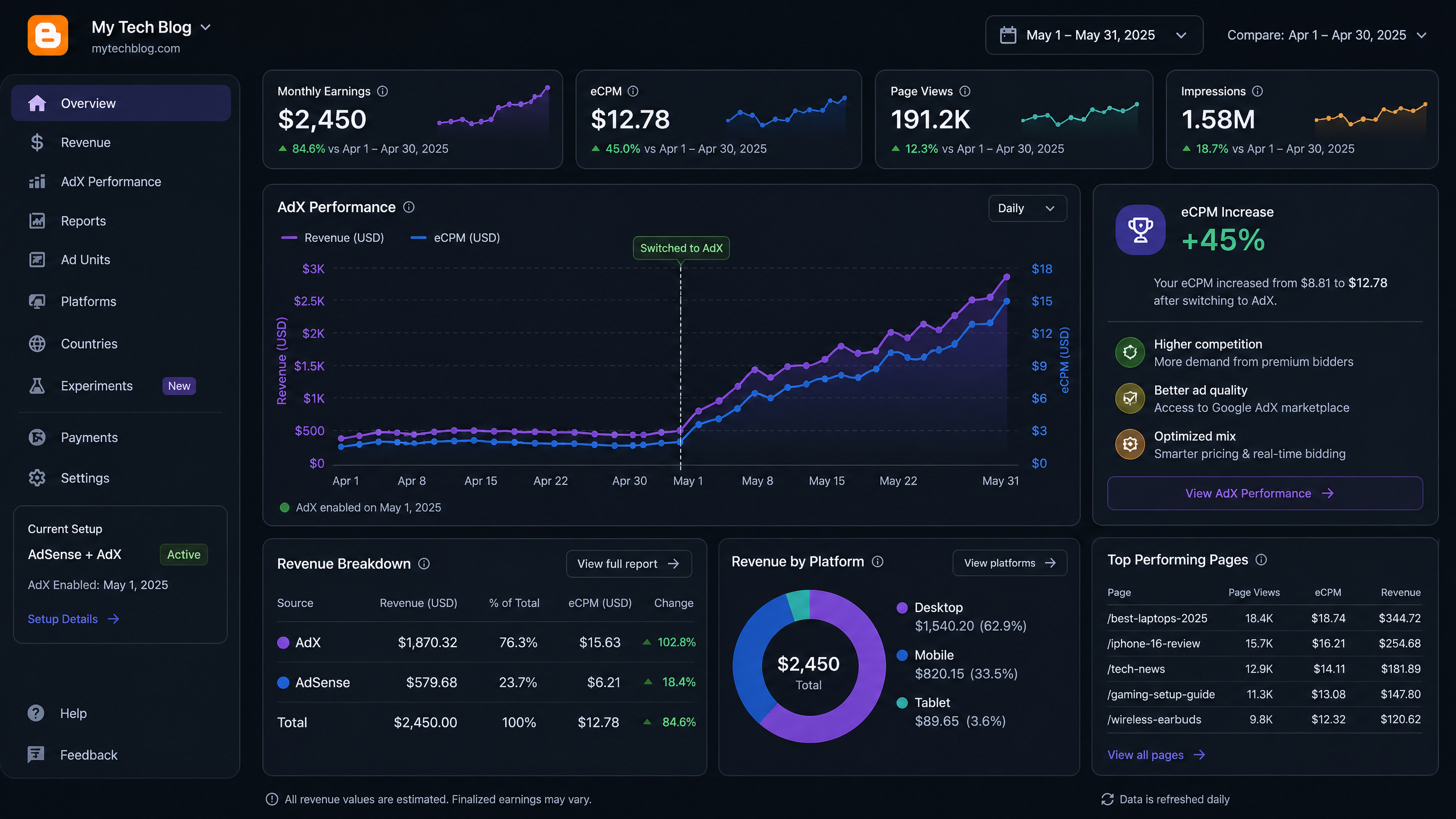Click the Revenue column header in Top Performing Pages
The height and width of the screenshot is (819, 1456).
[x=1400, y=592]
